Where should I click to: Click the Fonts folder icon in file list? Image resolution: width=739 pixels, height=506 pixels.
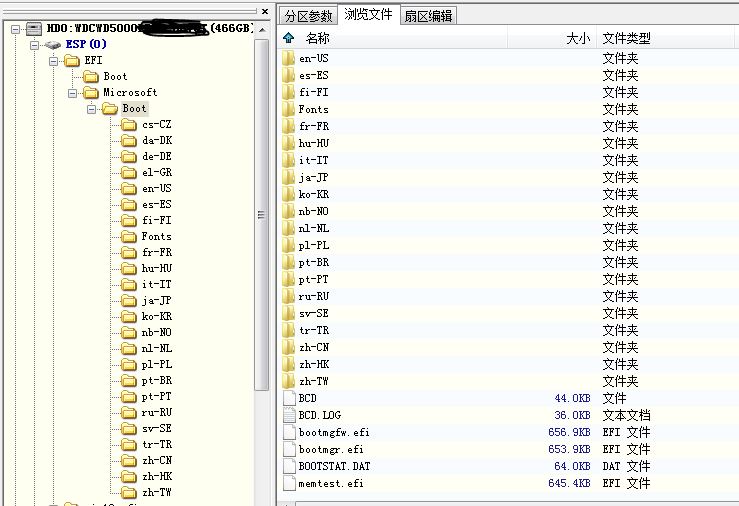[x=288, y=109]
